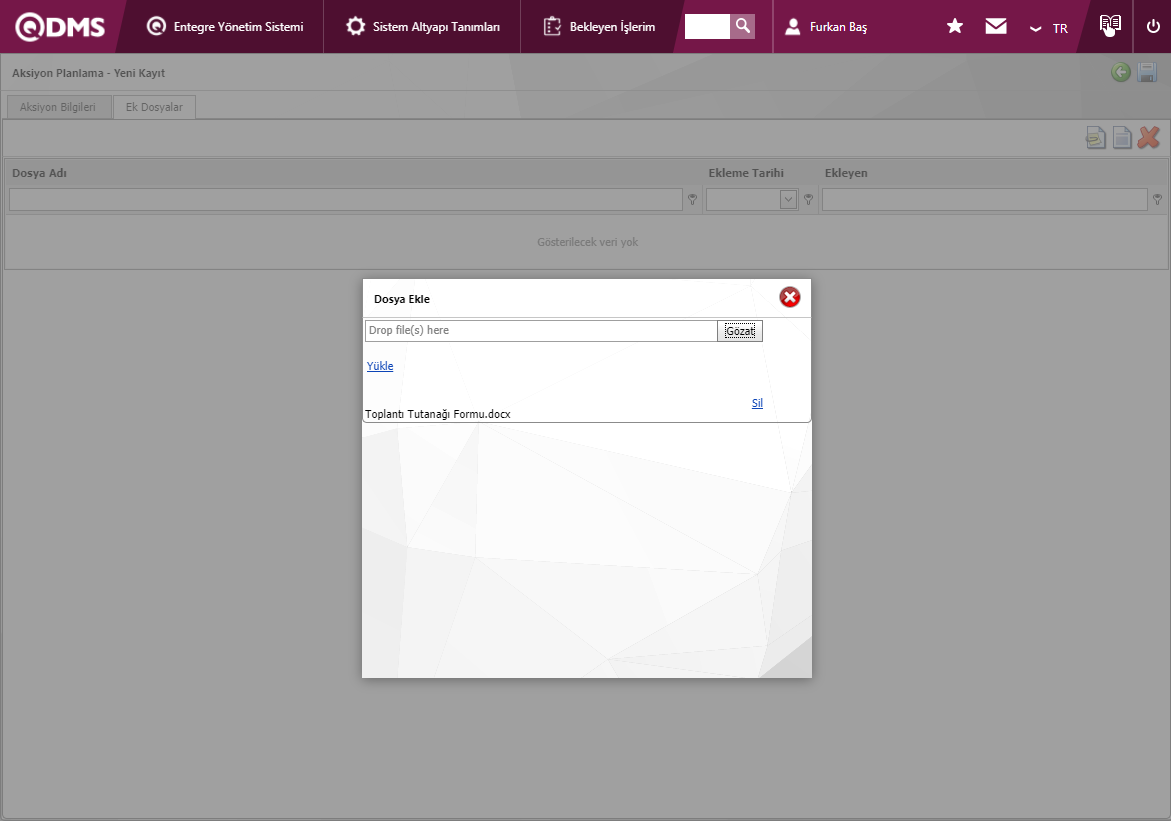Open the Ekleme Tarihi date filter dropdown
Image resolution: width=1171 pixels, height=821 pixels.
[788, 200]
